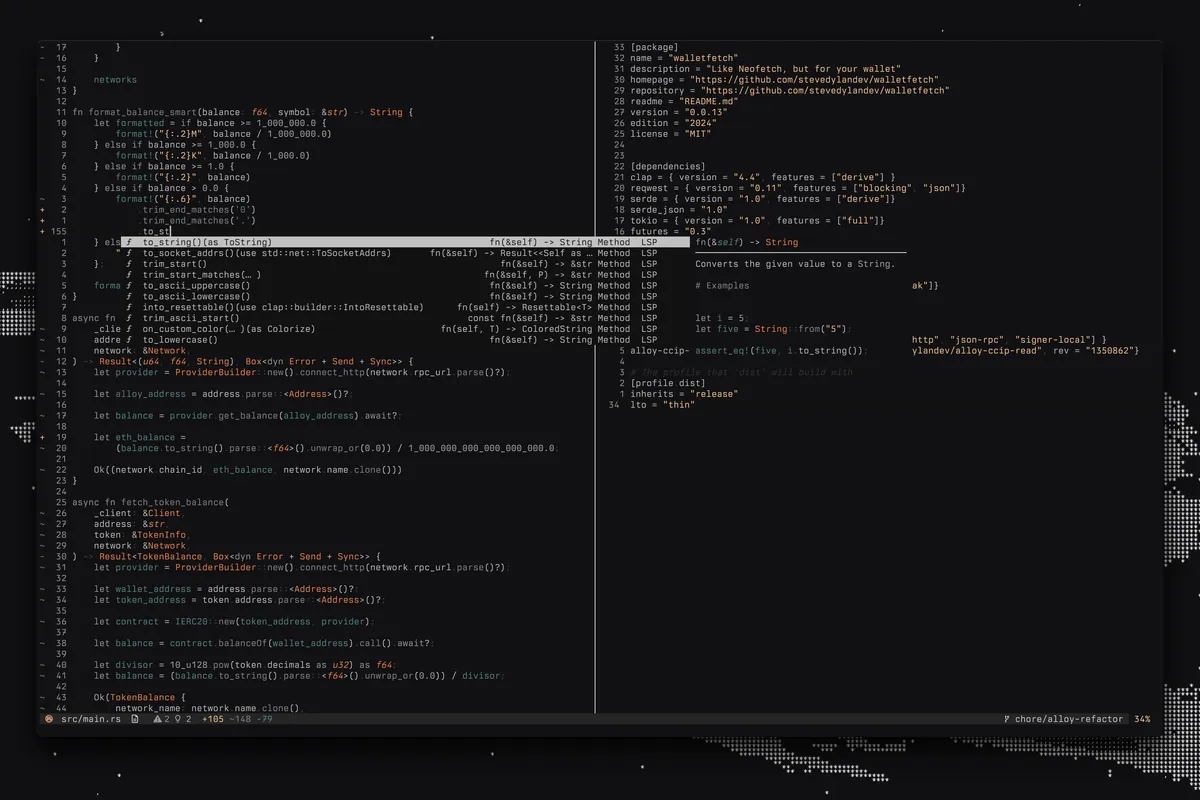Click the fn format_balance_smart definition line
This screenshot has height=800, width=1200.
243,112
